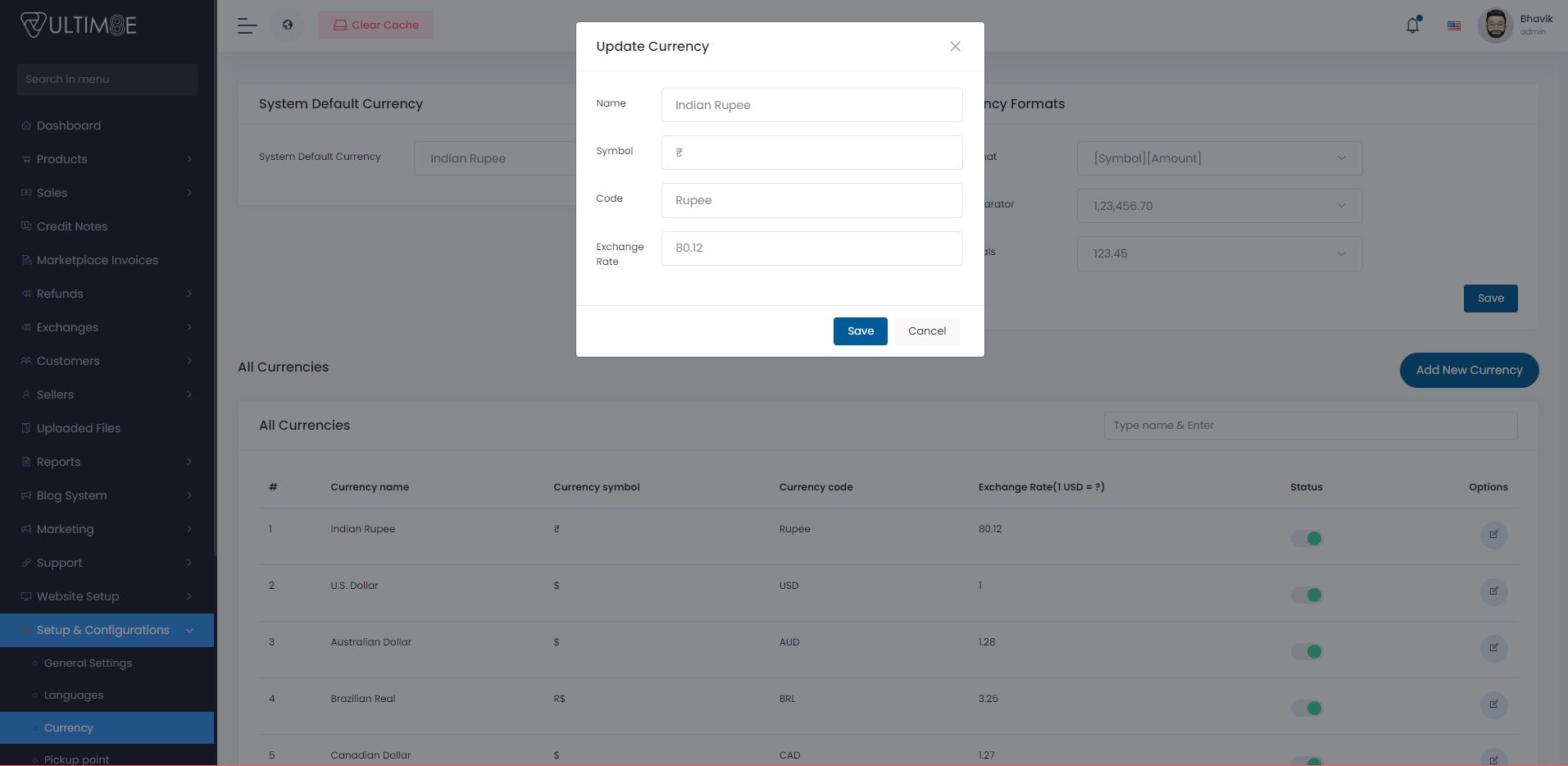Click edit icon for Brazilian Real row
1568x766 pixels.
tap(1493, 704)
